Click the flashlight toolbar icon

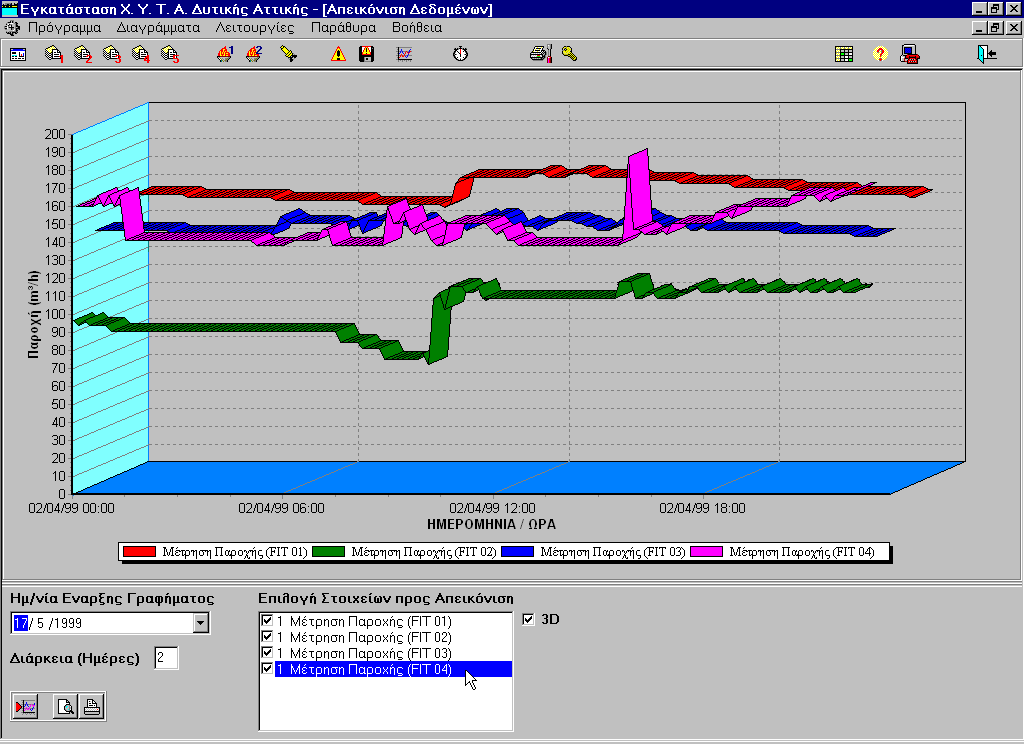point(287,54)
